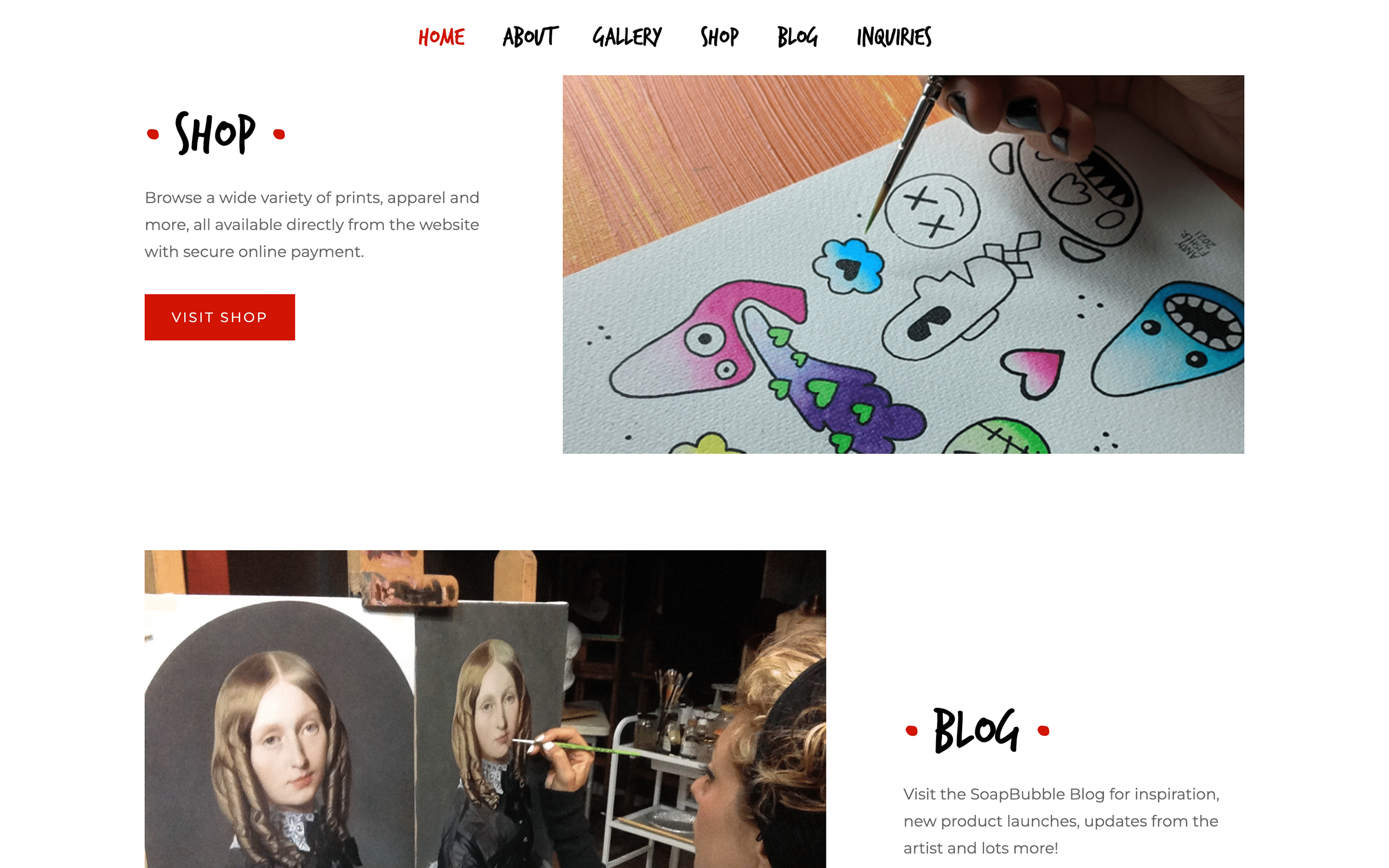Screen dimensions: 1389x868
Task: Open the Gallery menu item
Action: tap(627, 37)
